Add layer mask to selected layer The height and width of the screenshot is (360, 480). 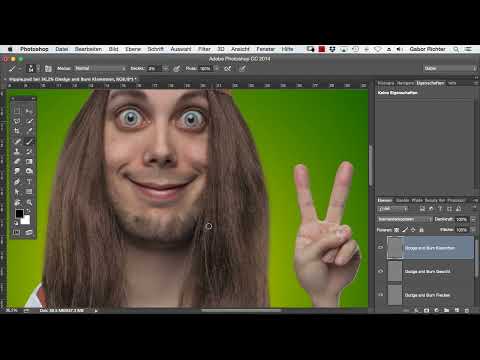[426, 310]
